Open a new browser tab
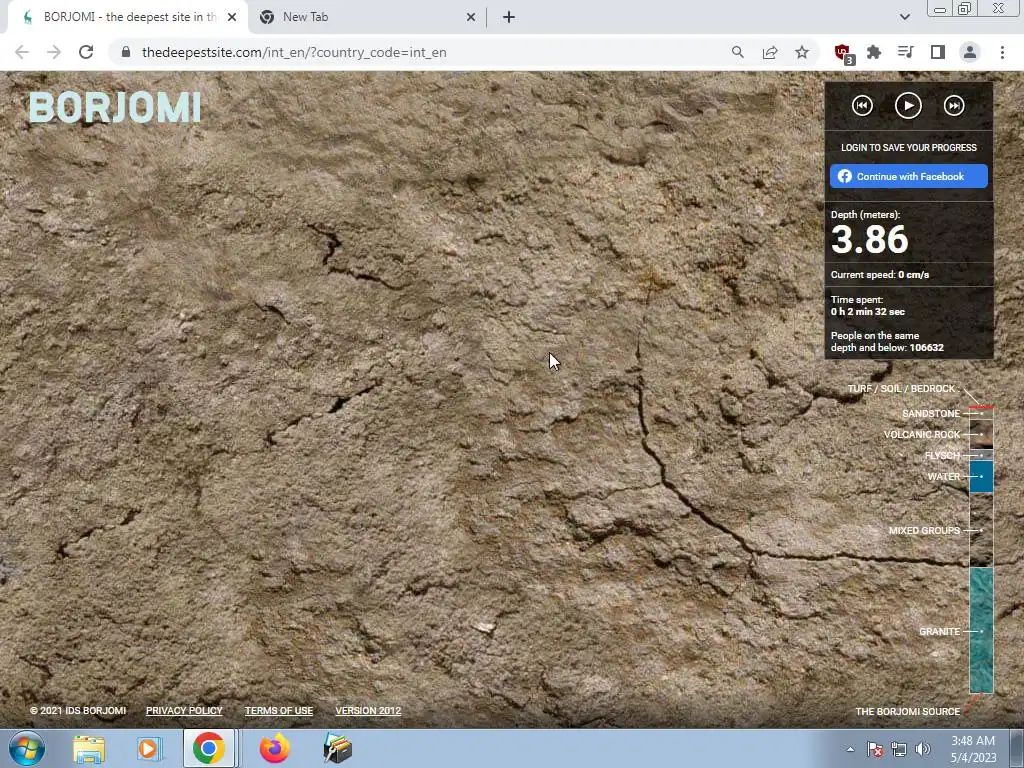The image size is (1024, 768). tap(509, 18)
